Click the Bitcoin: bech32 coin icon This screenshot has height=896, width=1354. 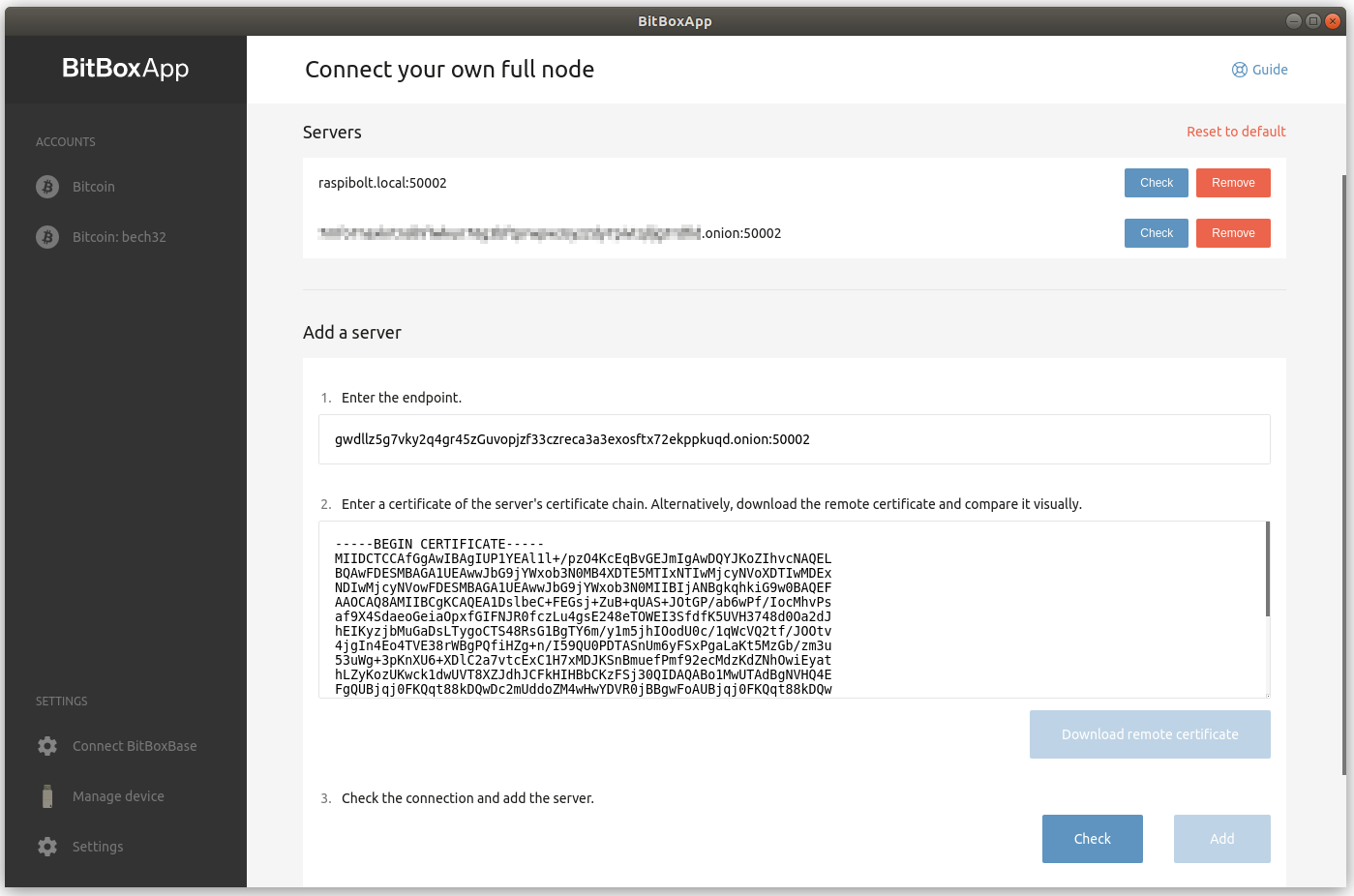pos(47,237)
